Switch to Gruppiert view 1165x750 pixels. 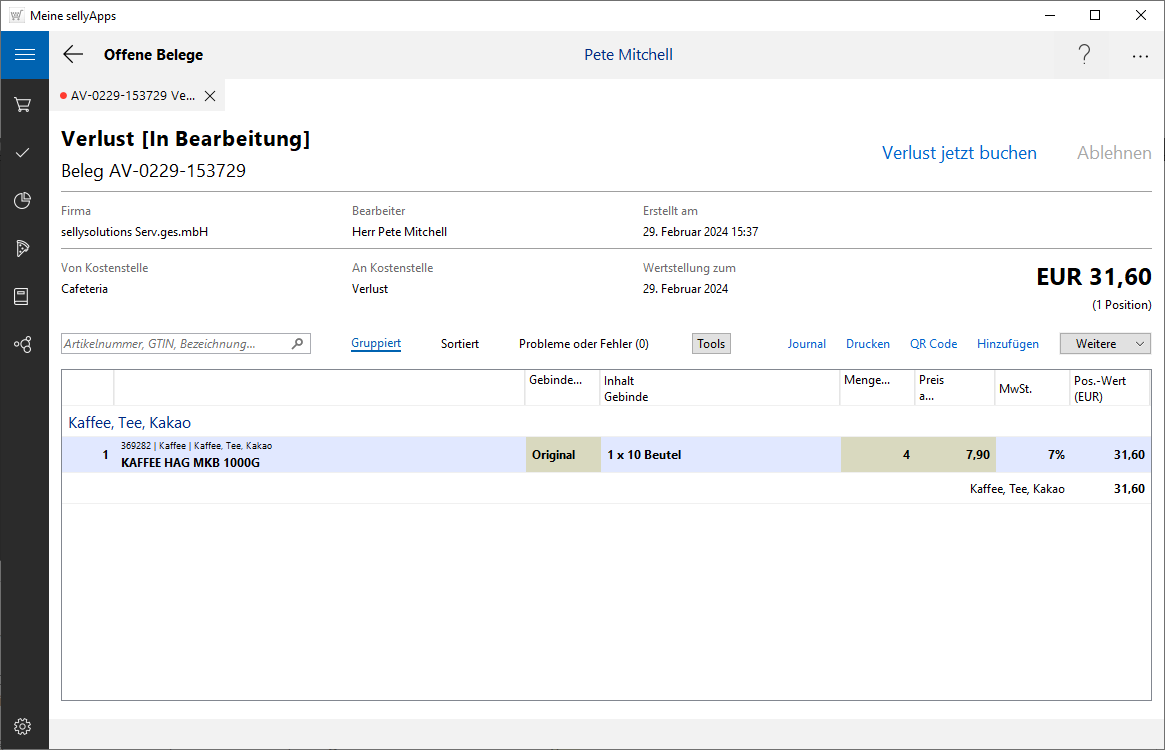coord(376,344)
